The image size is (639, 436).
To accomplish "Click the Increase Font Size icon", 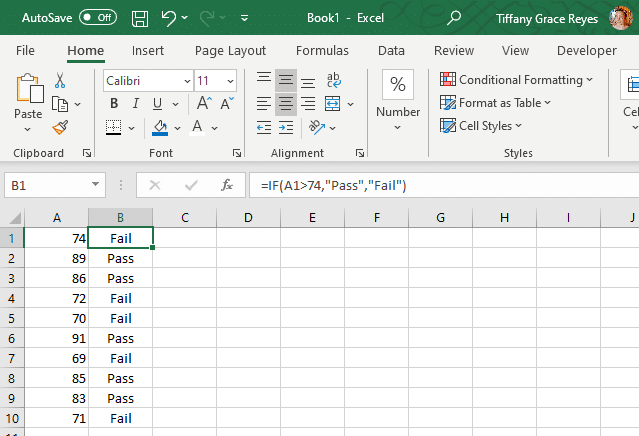I will tap(203, 103).
